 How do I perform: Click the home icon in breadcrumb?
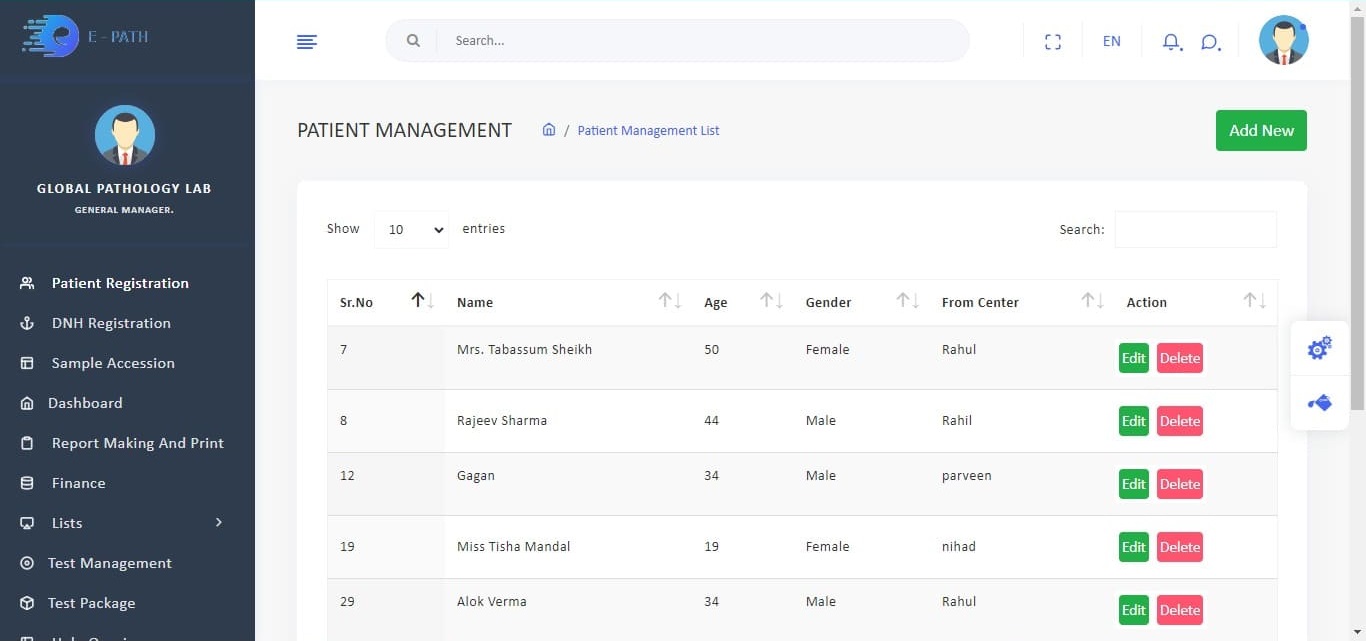[548, 130]
